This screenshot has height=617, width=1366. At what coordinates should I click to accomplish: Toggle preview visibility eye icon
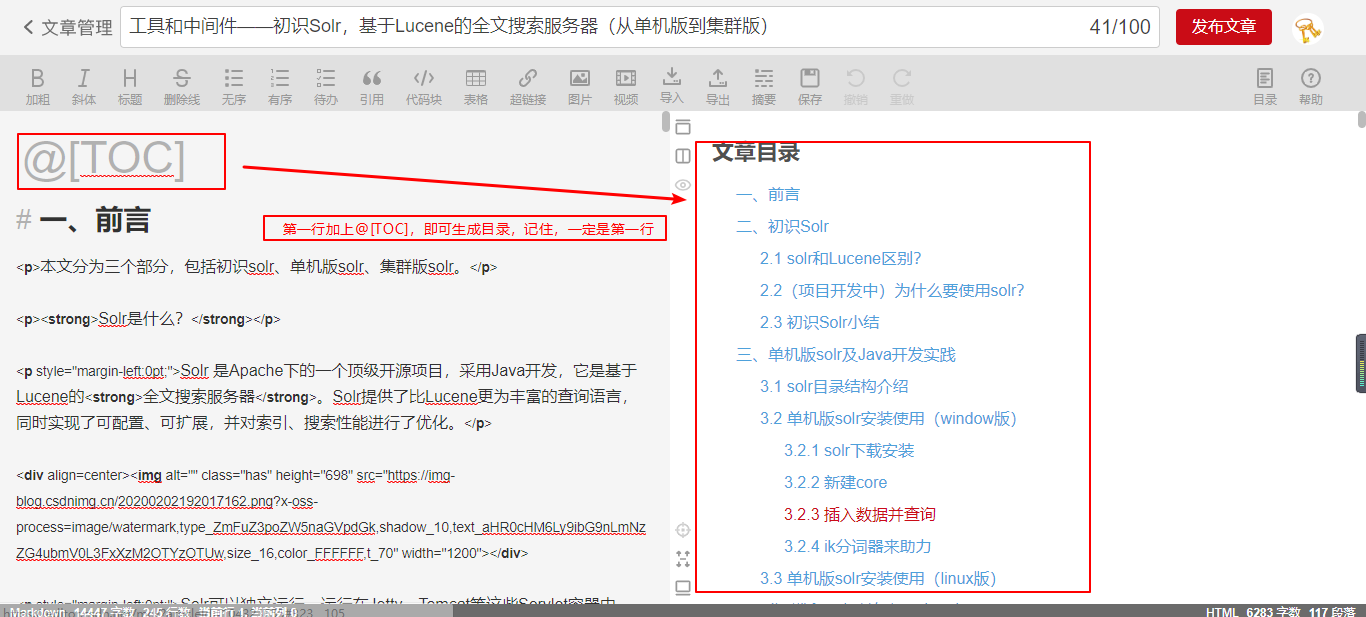tap(683, 185)
